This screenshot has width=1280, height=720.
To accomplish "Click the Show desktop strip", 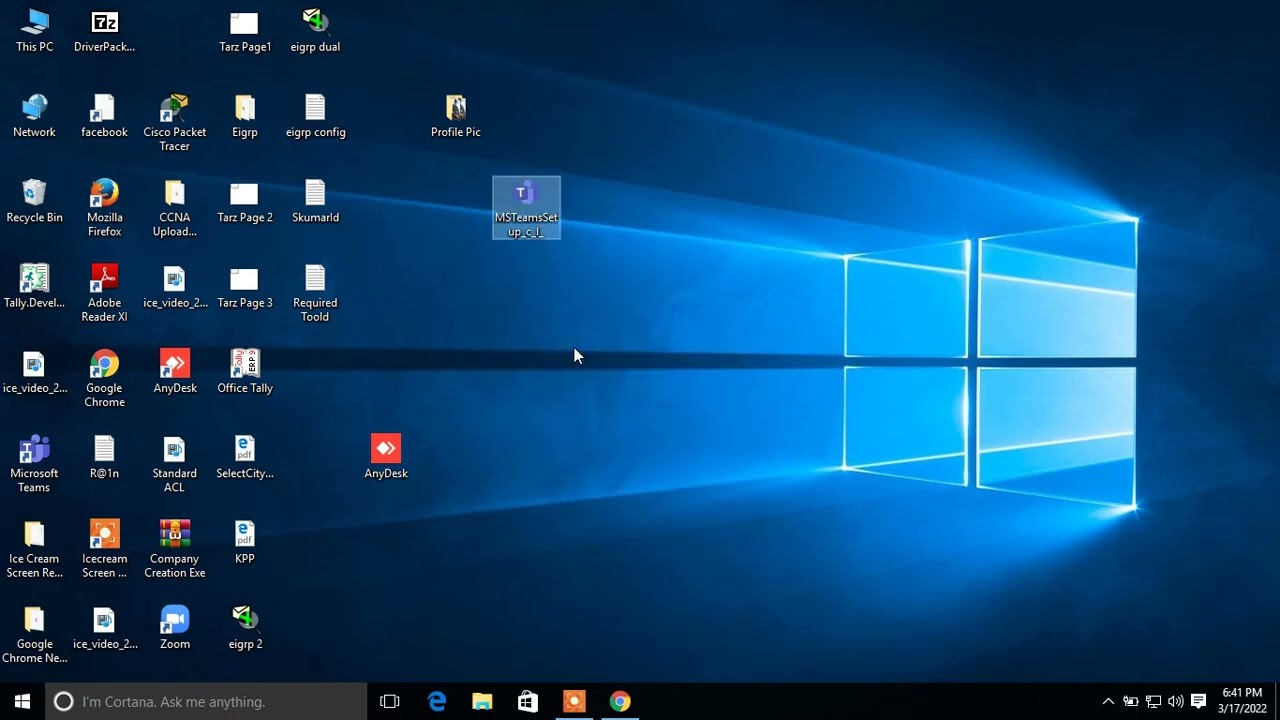I will tap(1277, 701).
